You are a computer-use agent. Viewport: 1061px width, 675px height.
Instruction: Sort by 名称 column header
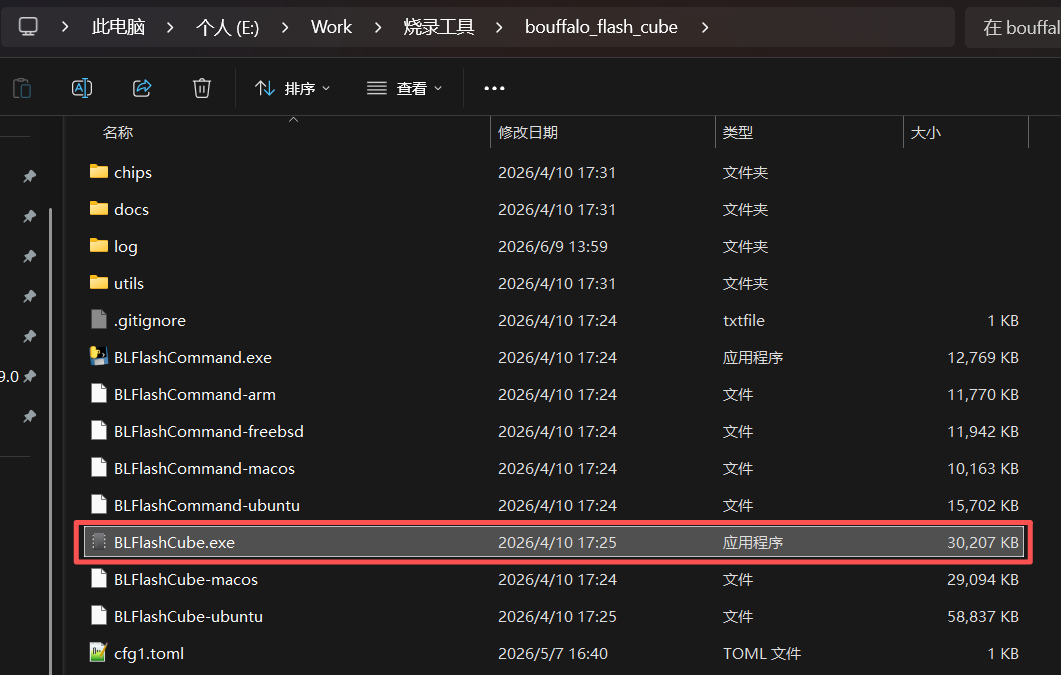(x=118, y=133)
